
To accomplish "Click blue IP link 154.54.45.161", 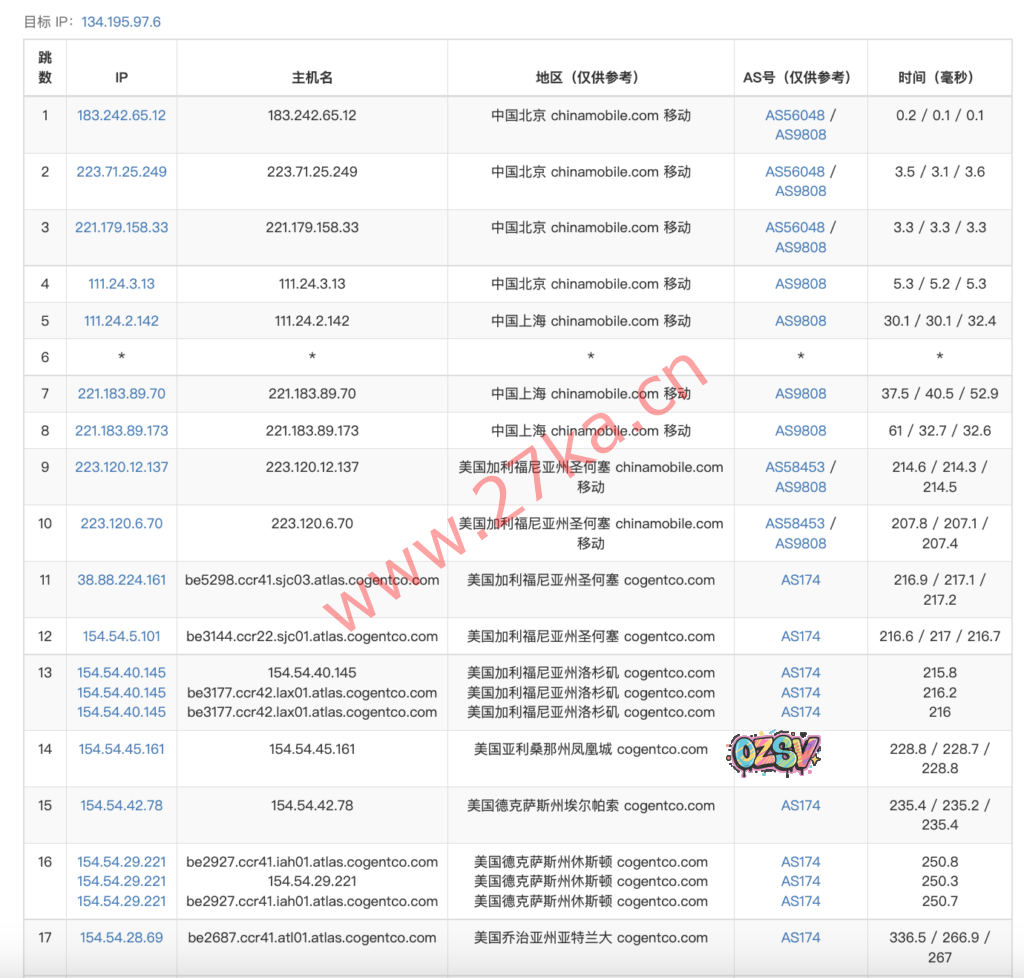I will 121,749.
